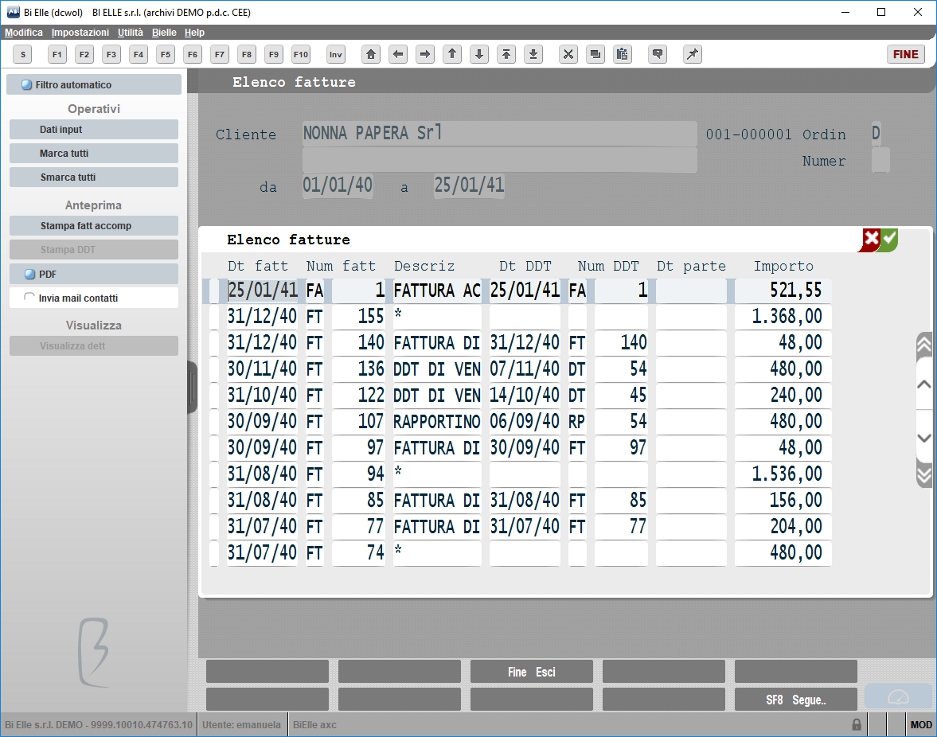Open the Modifica menu
Image resolution: width=937 pixels, height=737 pixels.
[24, 32]
